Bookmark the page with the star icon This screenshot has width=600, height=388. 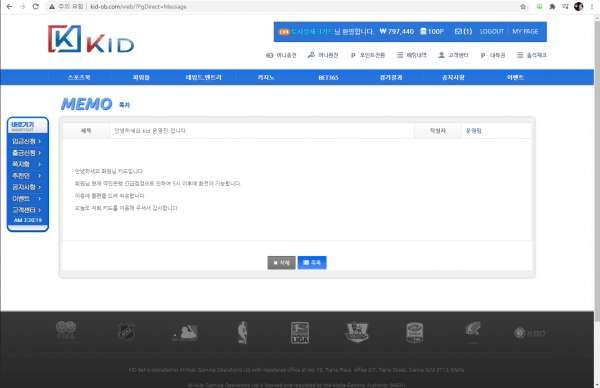tap(523, 7)
